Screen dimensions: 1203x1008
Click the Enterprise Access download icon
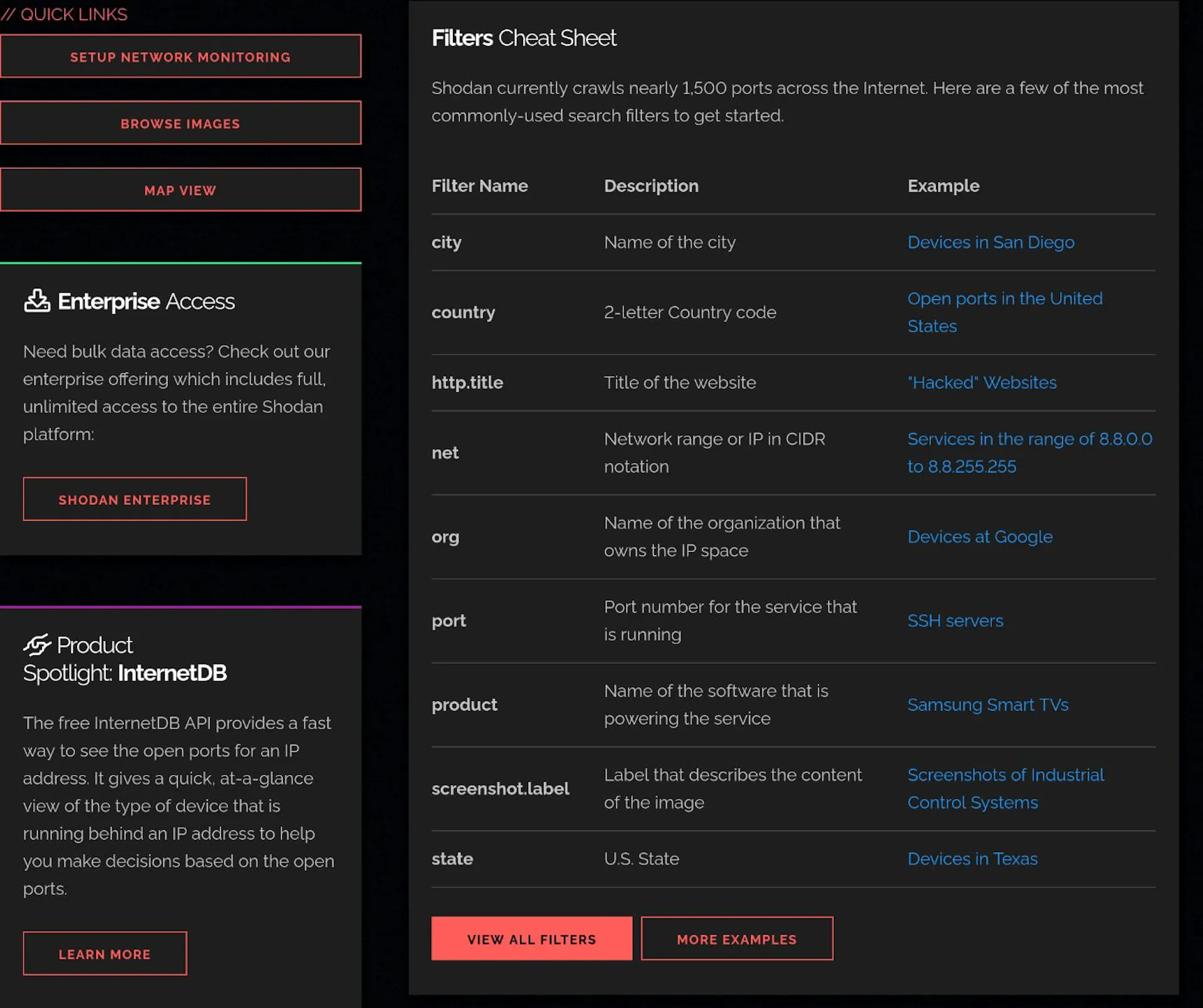click(x=37, y=301)
